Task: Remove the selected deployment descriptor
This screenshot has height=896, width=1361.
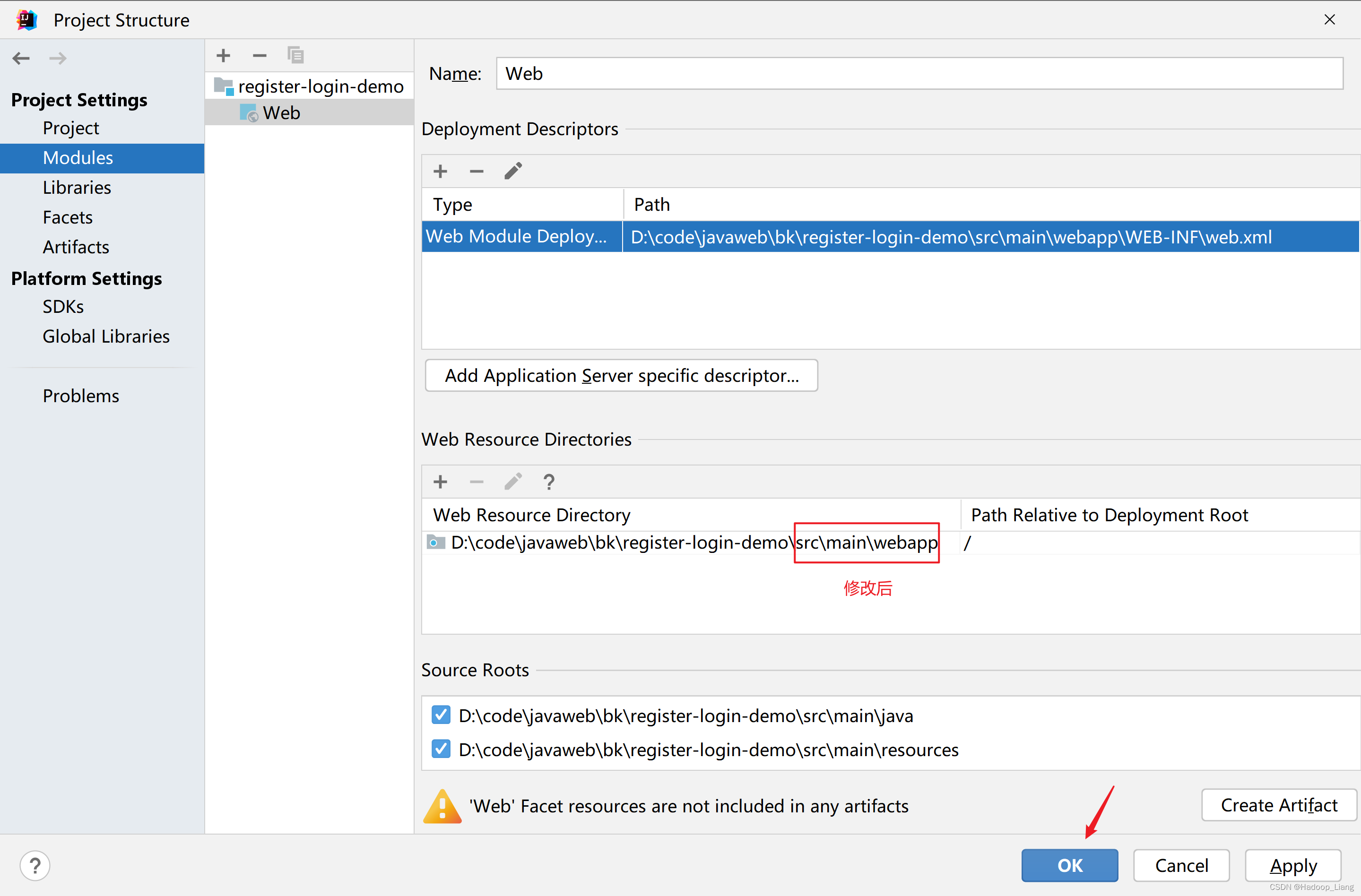Action: pyautogui.click(x=477, y=171)
